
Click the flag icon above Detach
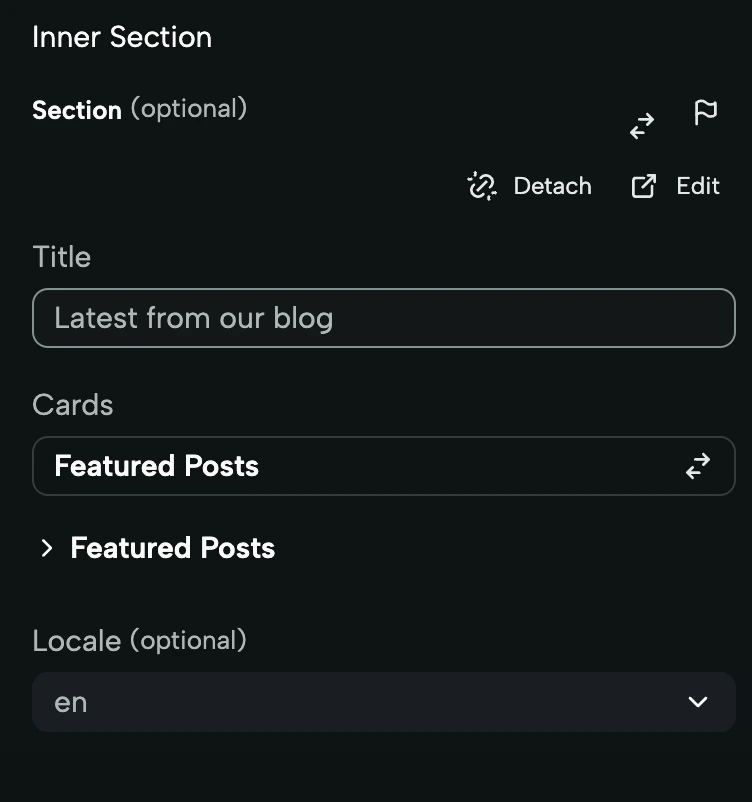pyautogui.click(x=705, y=113)
